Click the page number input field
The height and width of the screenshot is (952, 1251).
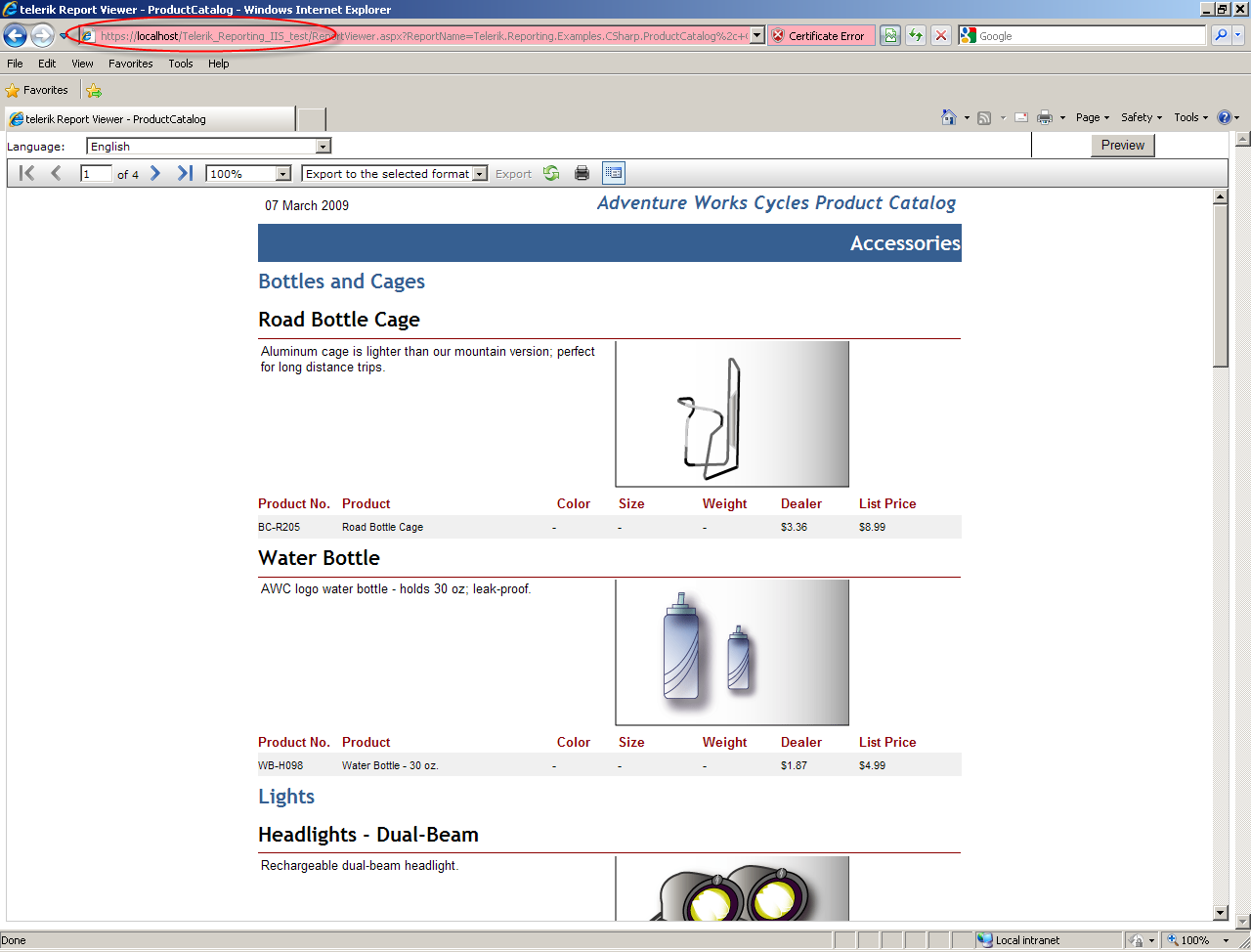(x=96, y=174)
